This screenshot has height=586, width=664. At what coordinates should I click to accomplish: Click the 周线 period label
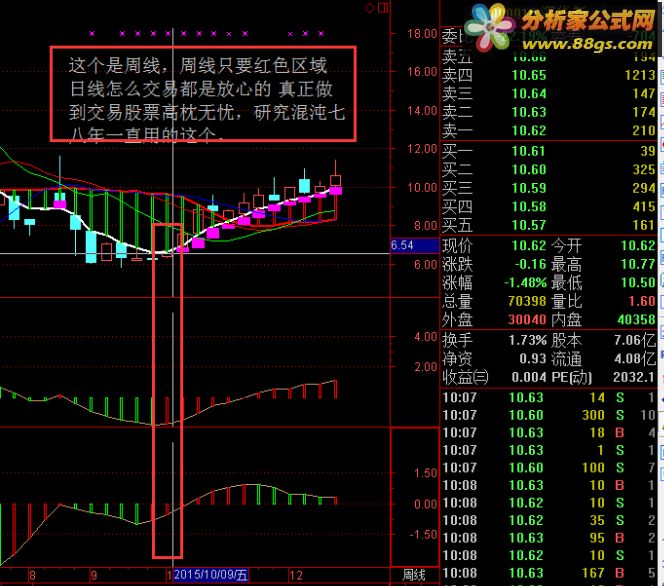[x=414, y=575]
